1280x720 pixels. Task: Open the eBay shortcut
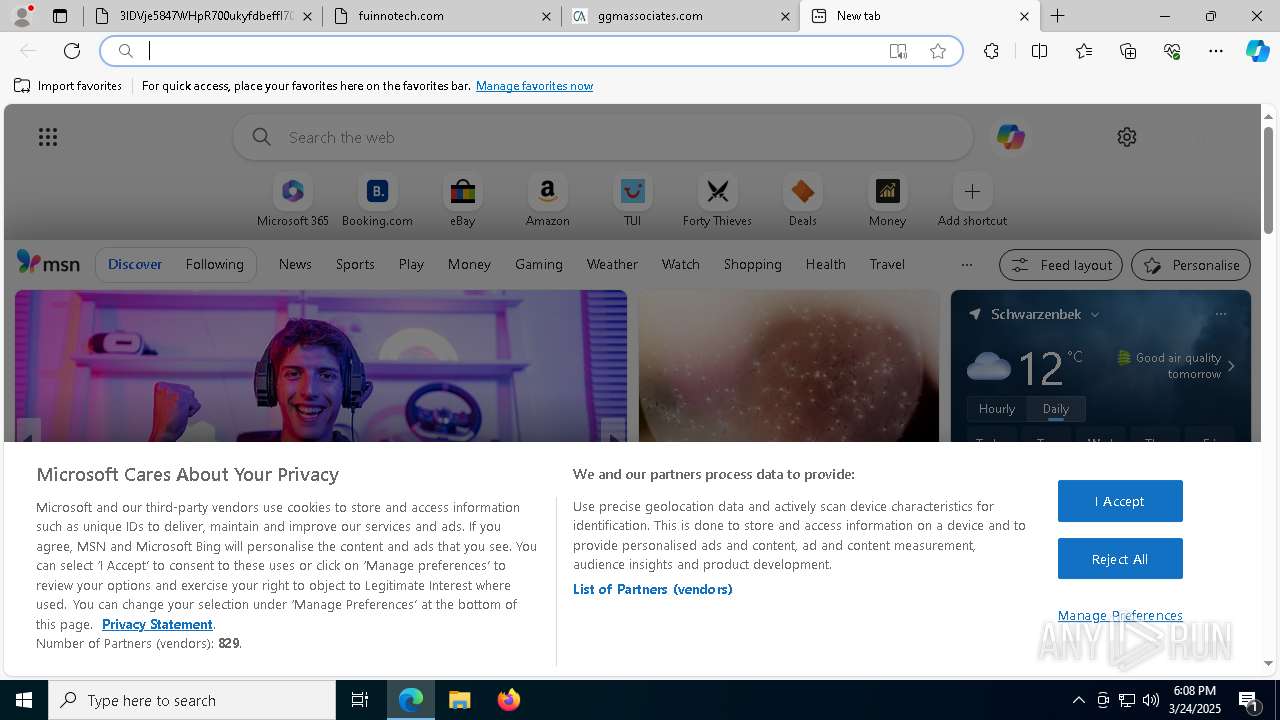(462, 201)
